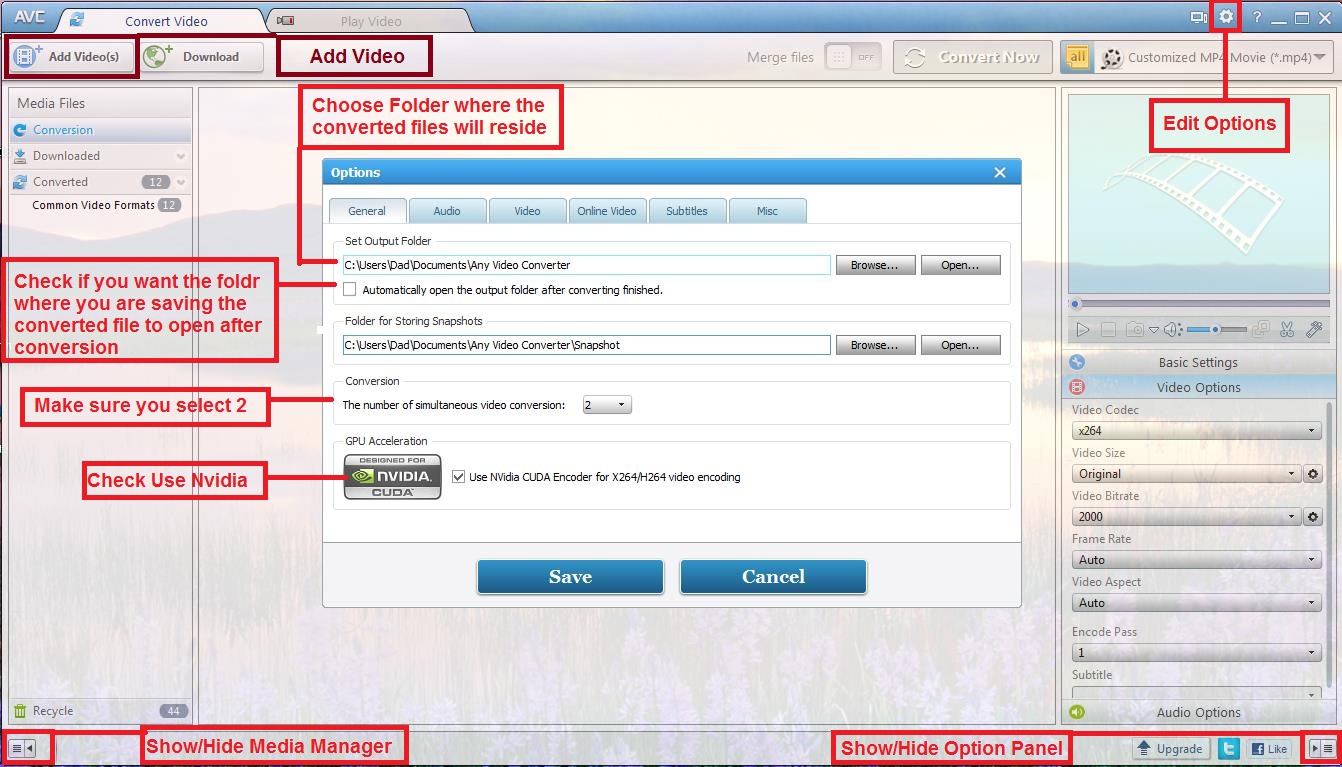Open the Video Aspect Auto dropdown
Viewport: 1342px width, 767px height.
pos(1196,603)
